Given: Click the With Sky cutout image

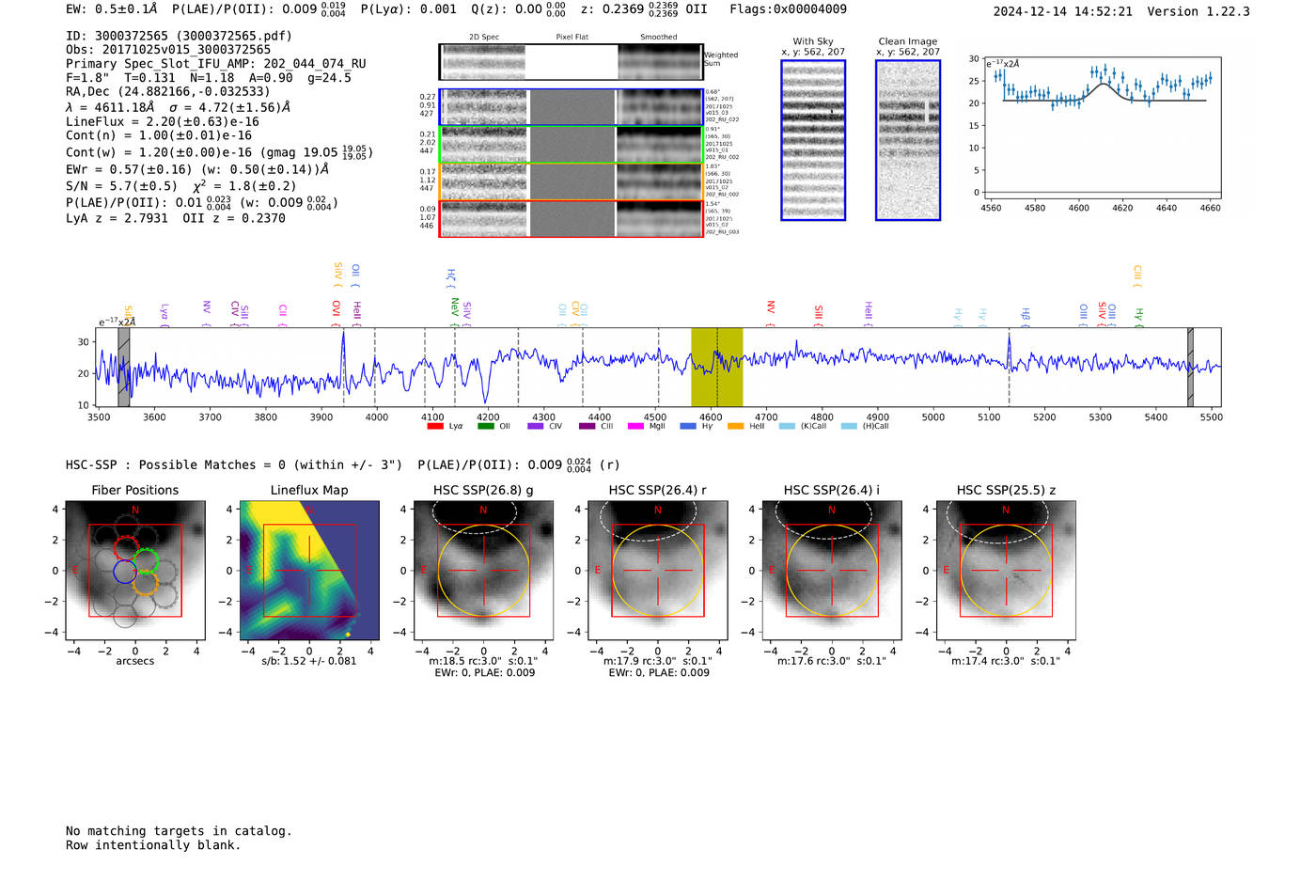Looking at the screenshot, I should pyautogui.click(x=813, y=140).
